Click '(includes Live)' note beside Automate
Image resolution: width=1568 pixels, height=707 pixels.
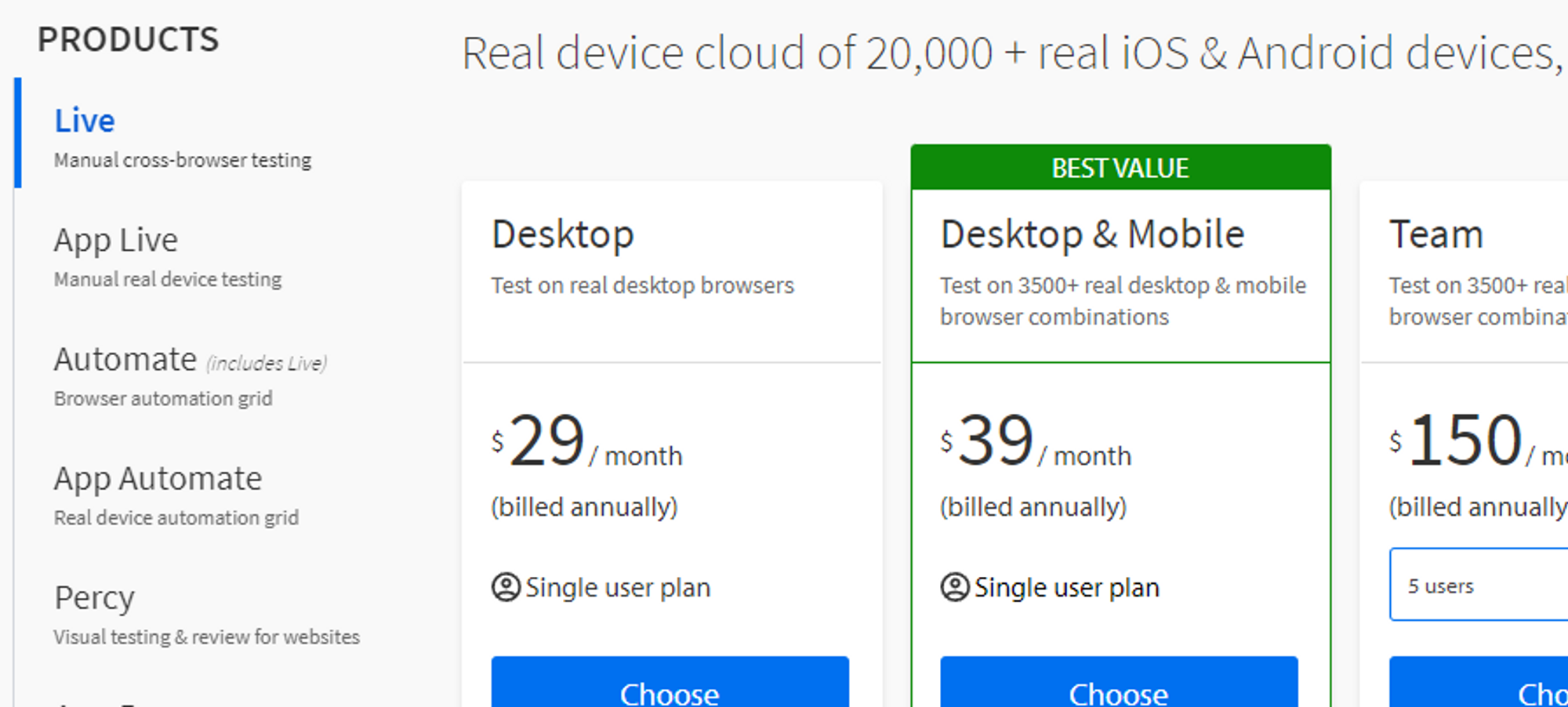267,363
